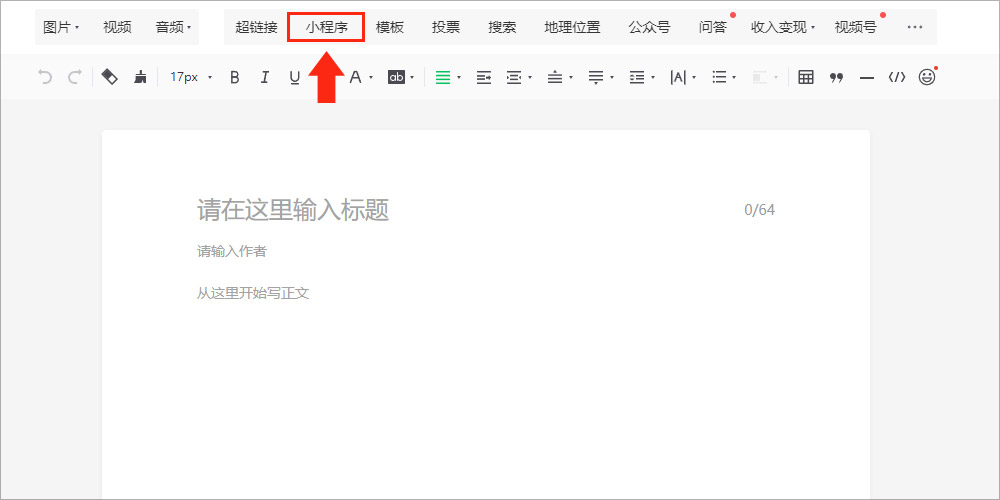This screenshot has height=500, width=1000.
Task: Open the space after paragraph dropdown
Action: click(601, 77)
